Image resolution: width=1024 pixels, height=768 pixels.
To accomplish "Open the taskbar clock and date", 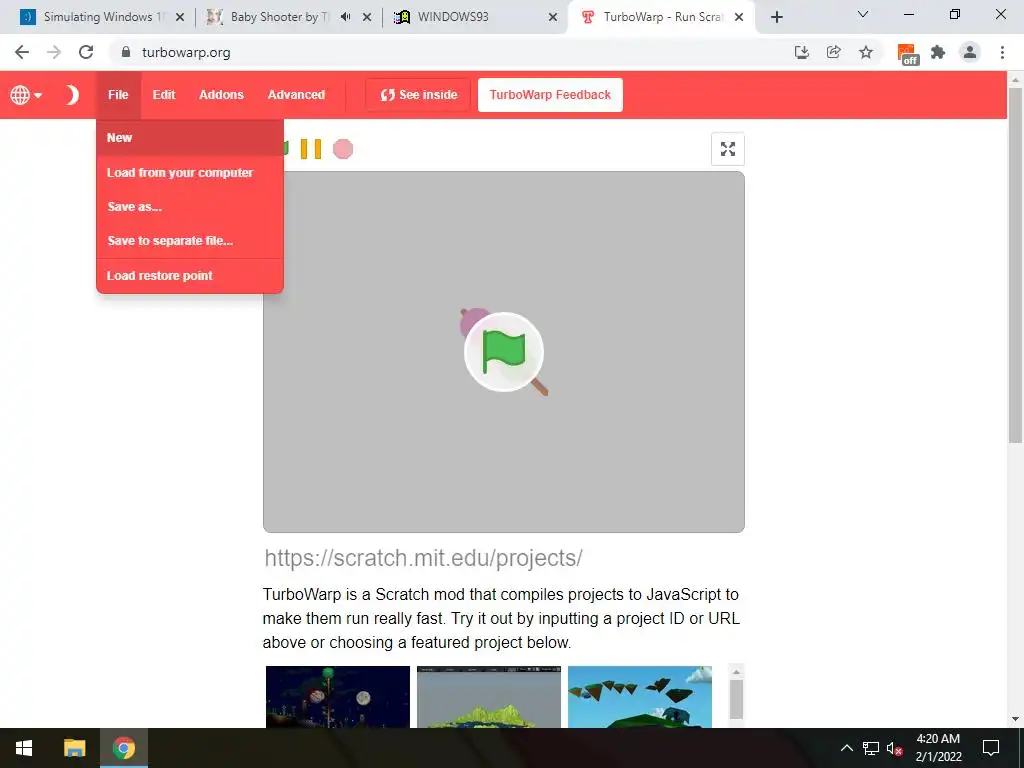I will [x=938, y=748].
